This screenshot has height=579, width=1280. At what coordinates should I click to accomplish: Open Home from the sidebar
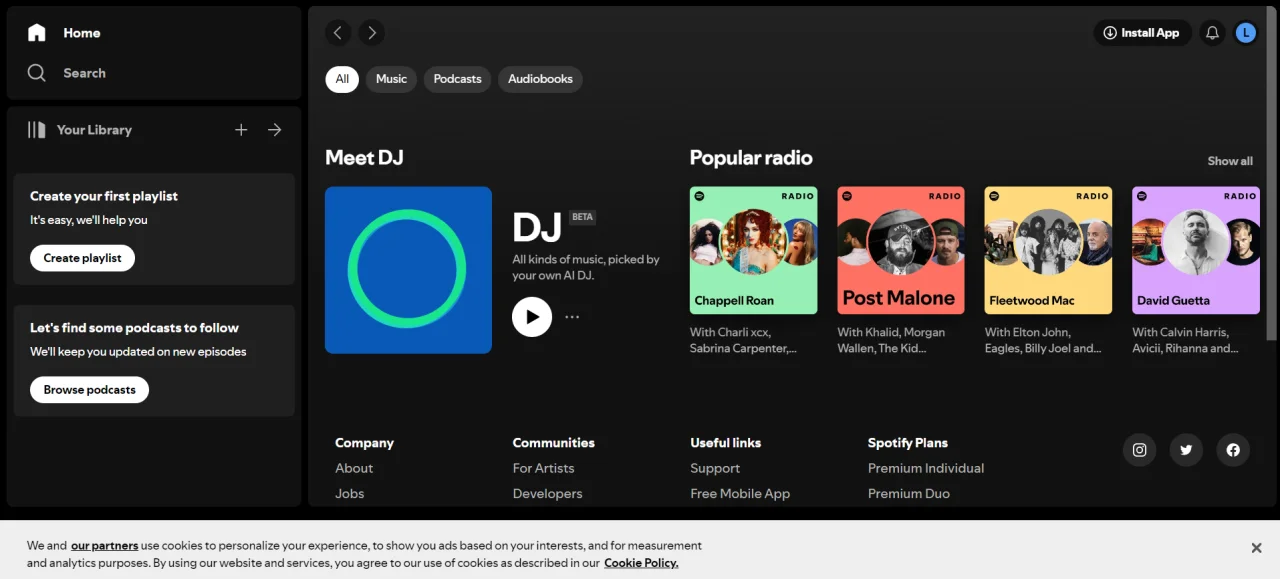64,33
